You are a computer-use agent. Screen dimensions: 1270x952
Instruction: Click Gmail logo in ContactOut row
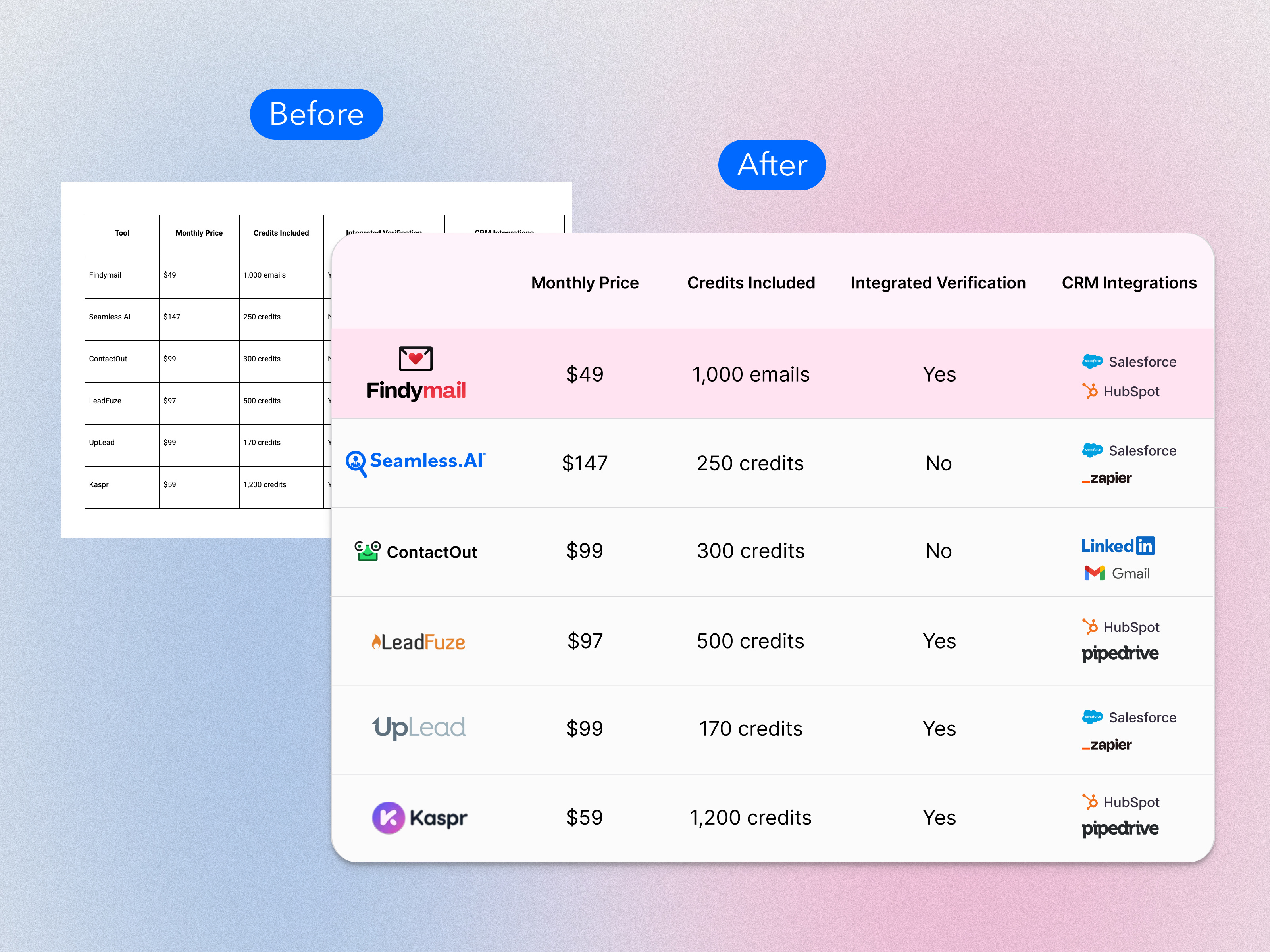click(1117, 573)
